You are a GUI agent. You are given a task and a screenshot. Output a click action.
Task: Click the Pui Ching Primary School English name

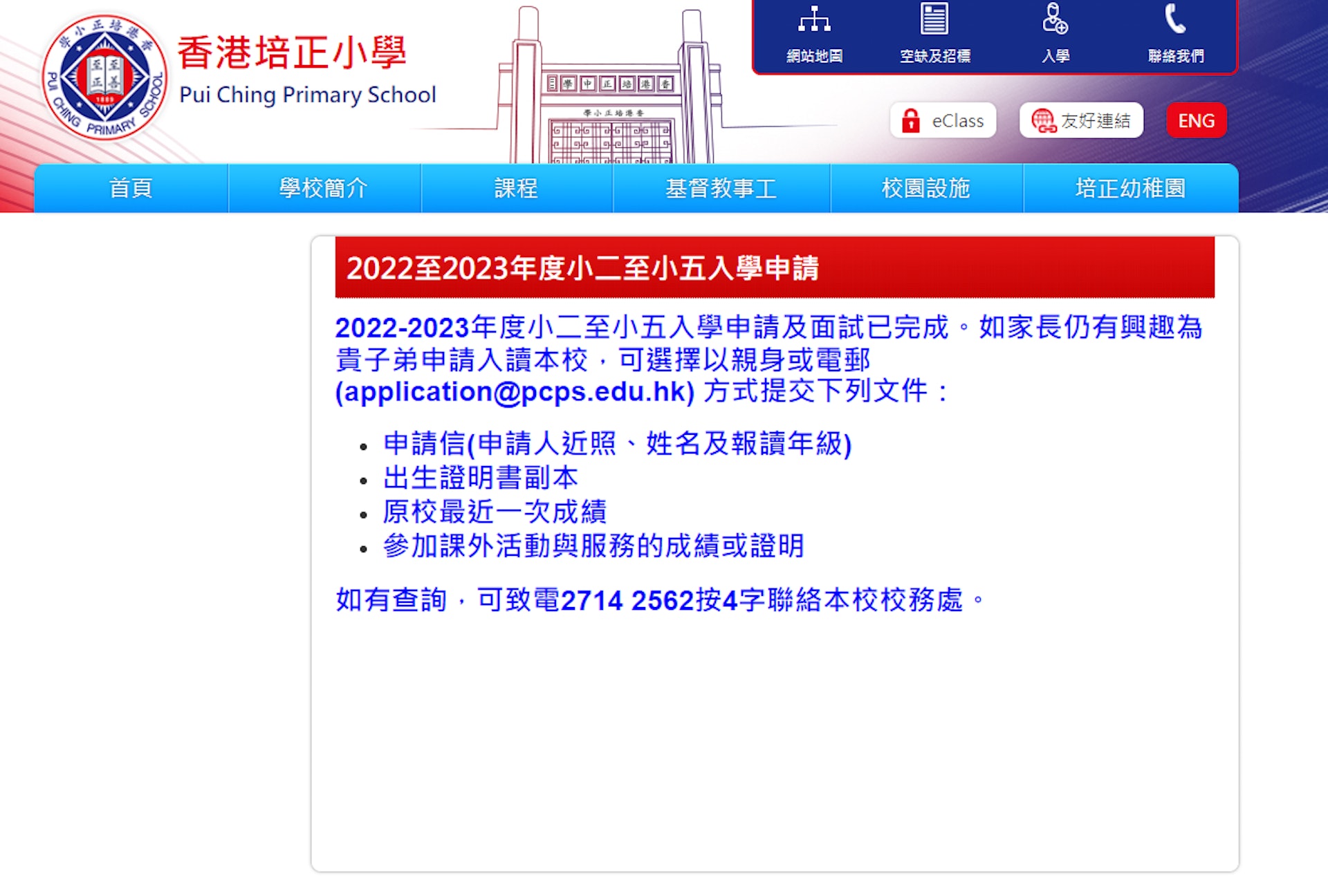point(308,95)
